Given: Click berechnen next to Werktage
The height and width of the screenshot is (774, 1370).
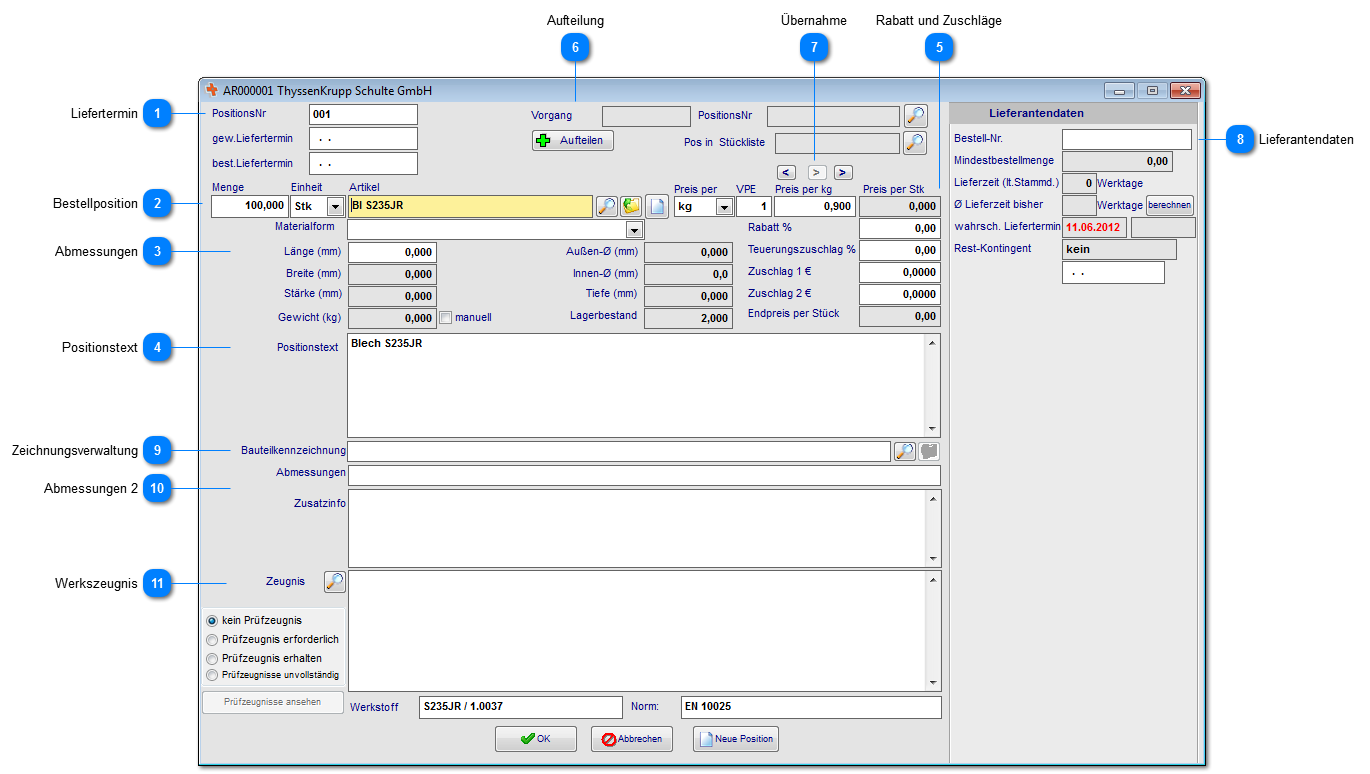Looking at the screenshot, I should [x=1170, y=205].
